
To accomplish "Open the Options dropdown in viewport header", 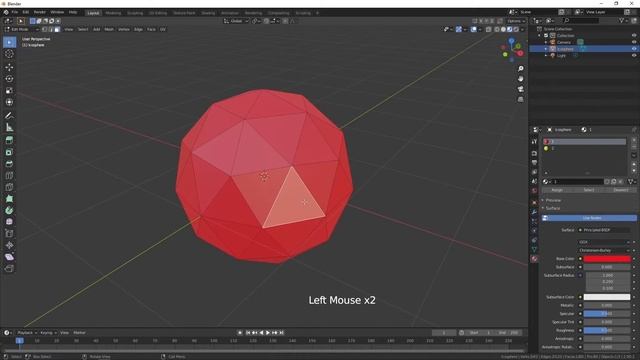I will pos(516,21).
